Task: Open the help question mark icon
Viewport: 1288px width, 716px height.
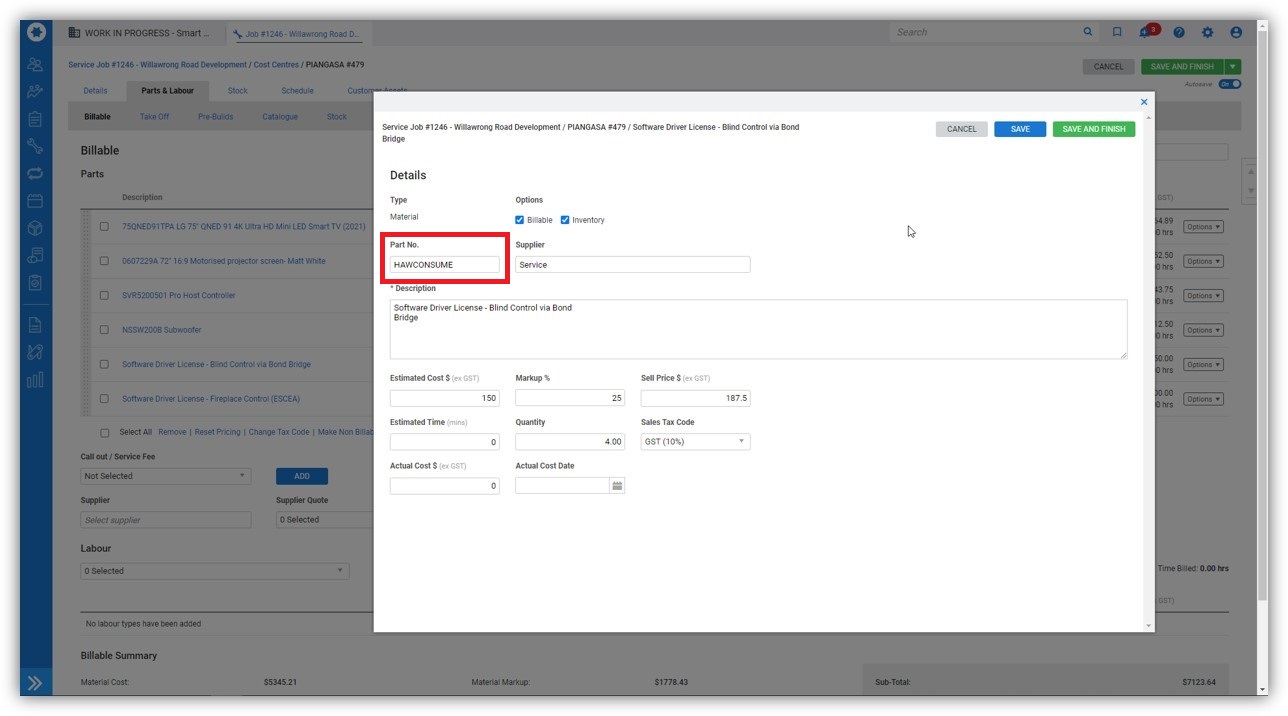Action: pyautogui.click(x=1179, y=32)
